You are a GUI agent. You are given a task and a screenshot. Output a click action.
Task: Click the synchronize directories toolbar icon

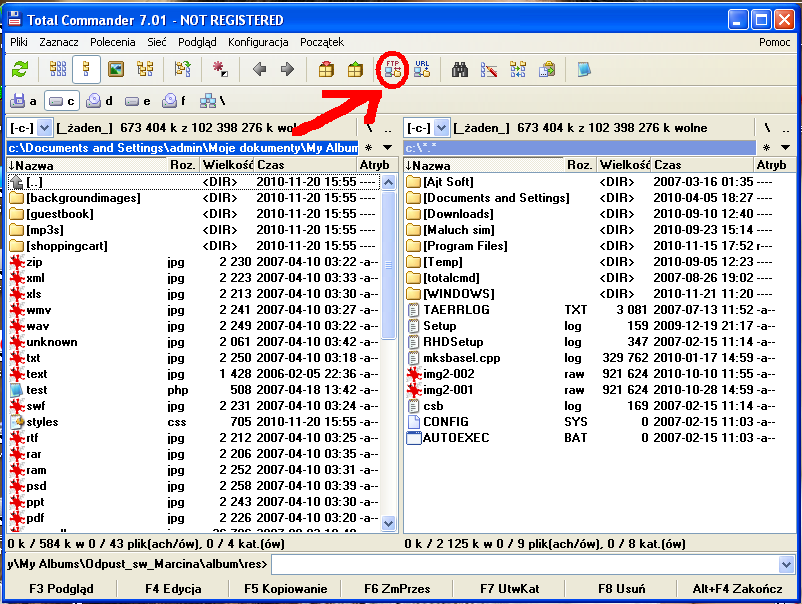click(518, 70)
